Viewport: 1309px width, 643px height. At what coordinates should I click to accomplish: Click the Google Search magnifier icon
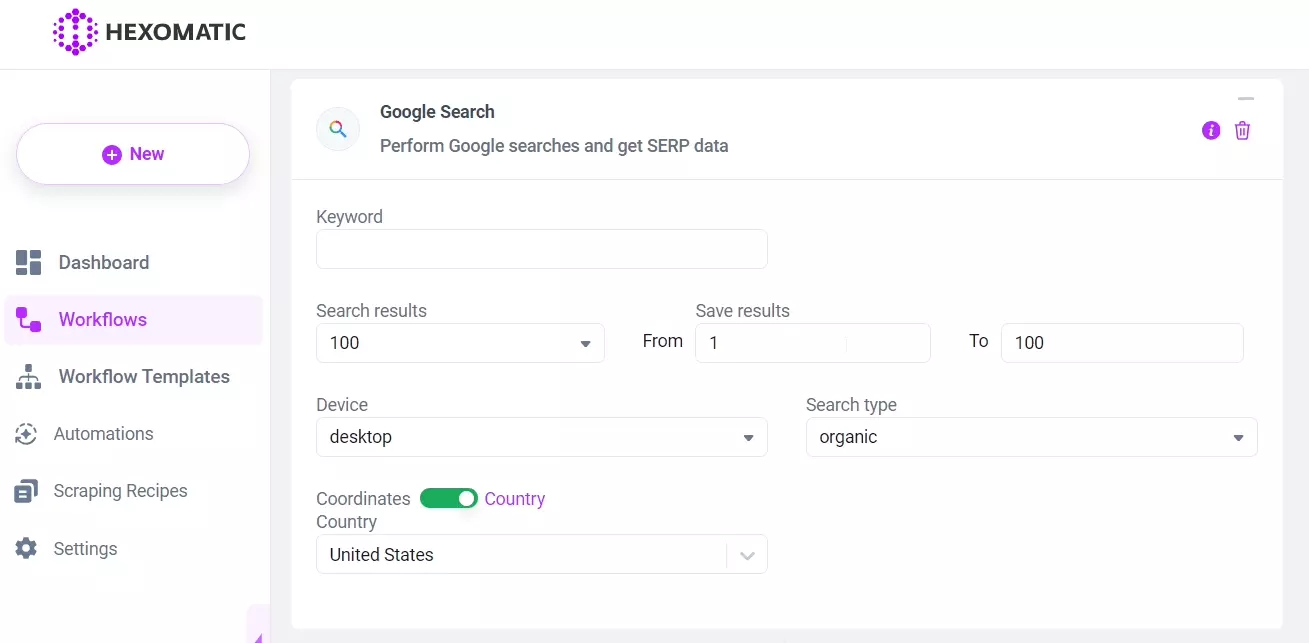[337, 129]
